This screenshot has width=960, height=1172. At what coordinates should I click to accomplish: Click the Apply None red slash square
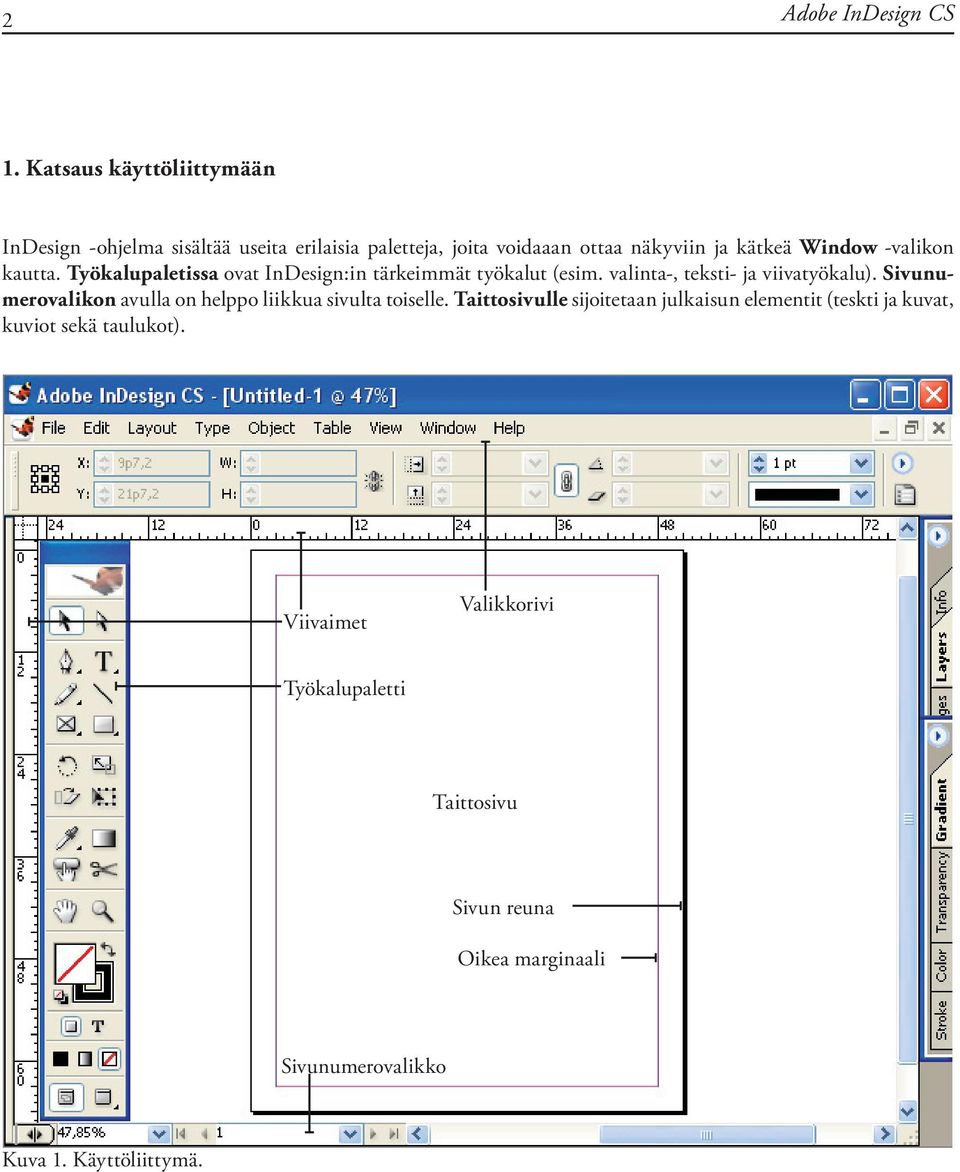[x=109, y=1058]
